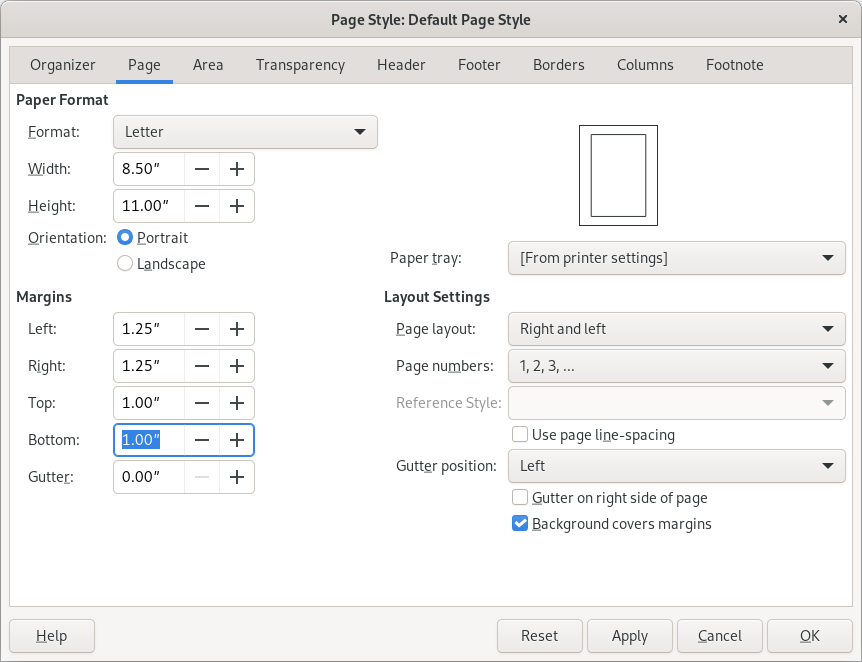Tick Gutter on right side of page
Image resolution: width=862 pixels, height=662 pixels.
[520, 498]
